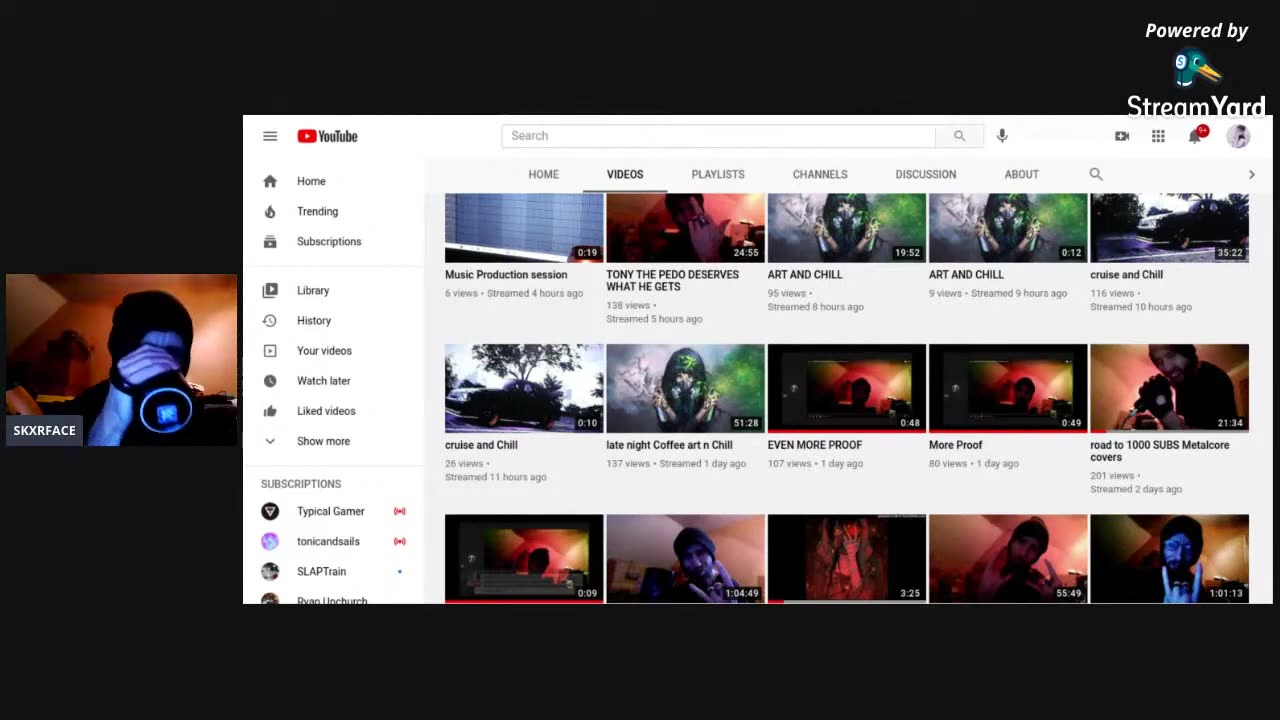The width and height of the screenshot is (1280, 720).
Task: Open More Proof video thumbnail
Action: tap(1008, 388)
